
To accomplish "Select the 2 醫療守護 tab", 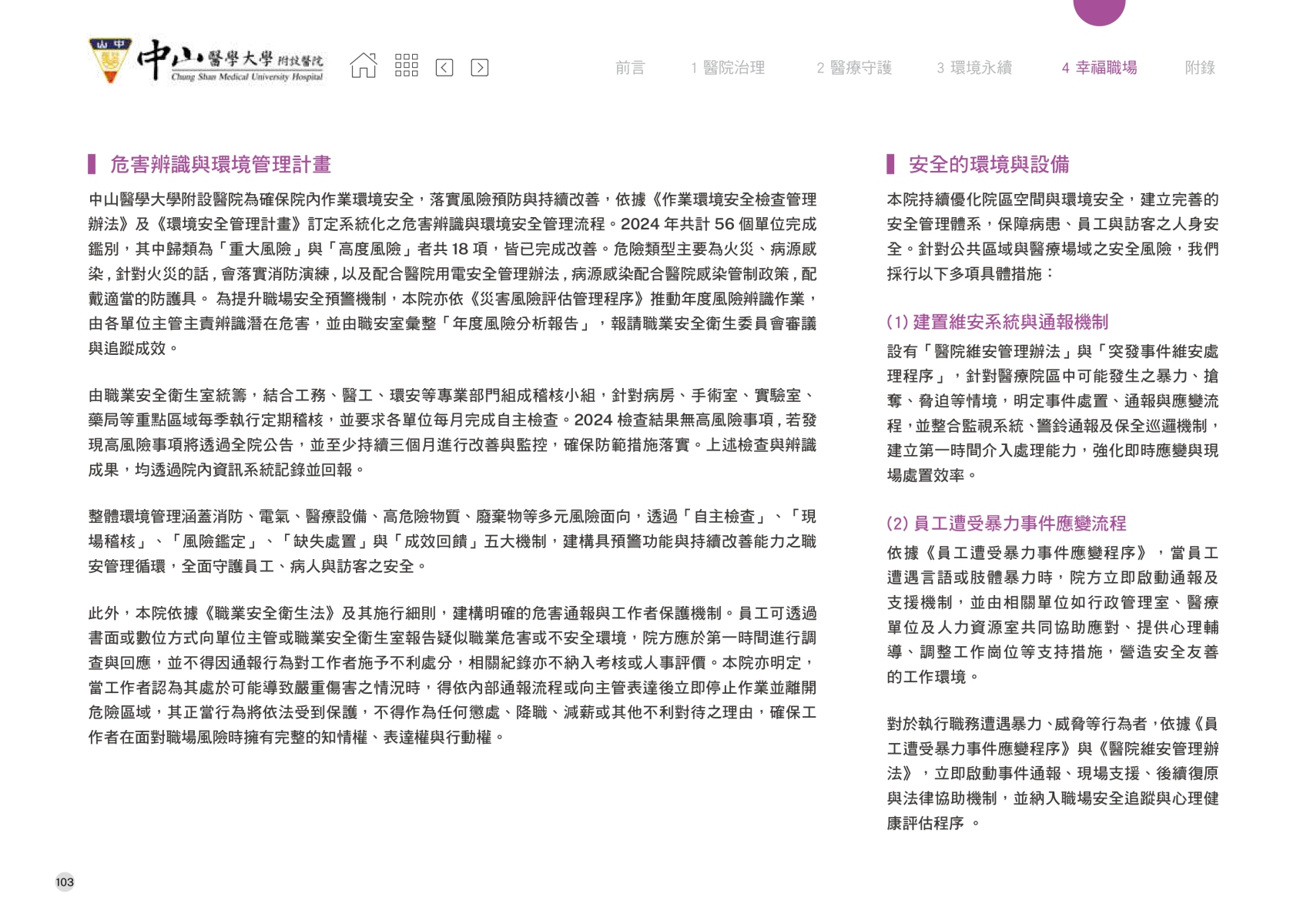I will (x=853, y=68).
